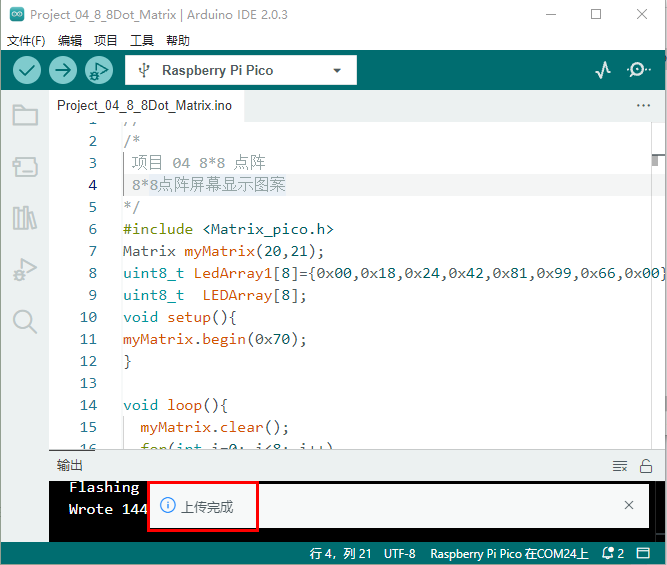This screenshot has height=565, width=667.
Task: Open the Raspberry Pi Pico board dropdown
Action: (241, 70)
